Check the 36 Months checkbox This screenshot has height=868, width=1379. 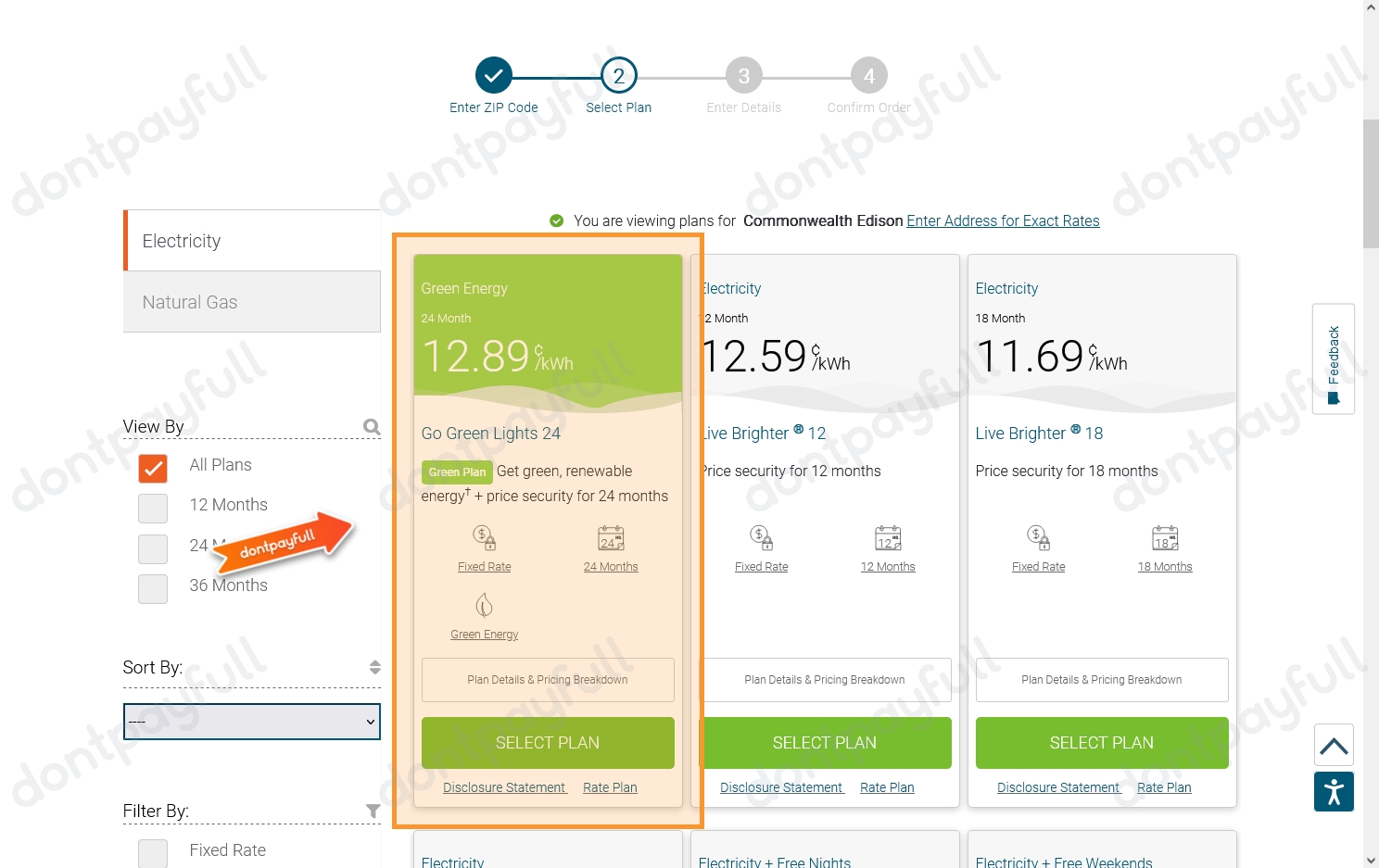click(152, 588)
